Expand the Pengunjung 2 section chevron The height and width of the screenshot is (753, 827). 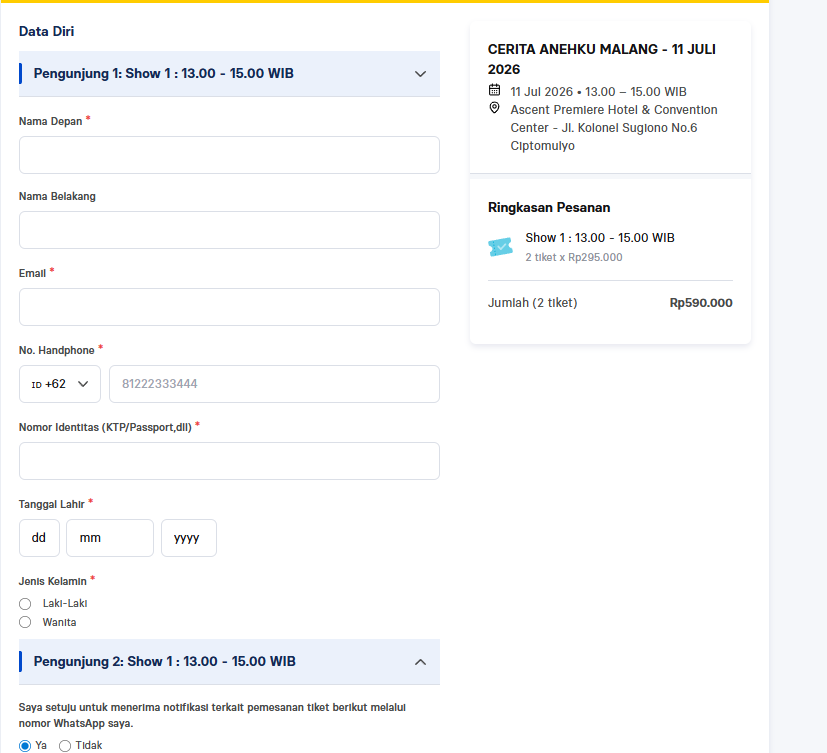[420, 662]
